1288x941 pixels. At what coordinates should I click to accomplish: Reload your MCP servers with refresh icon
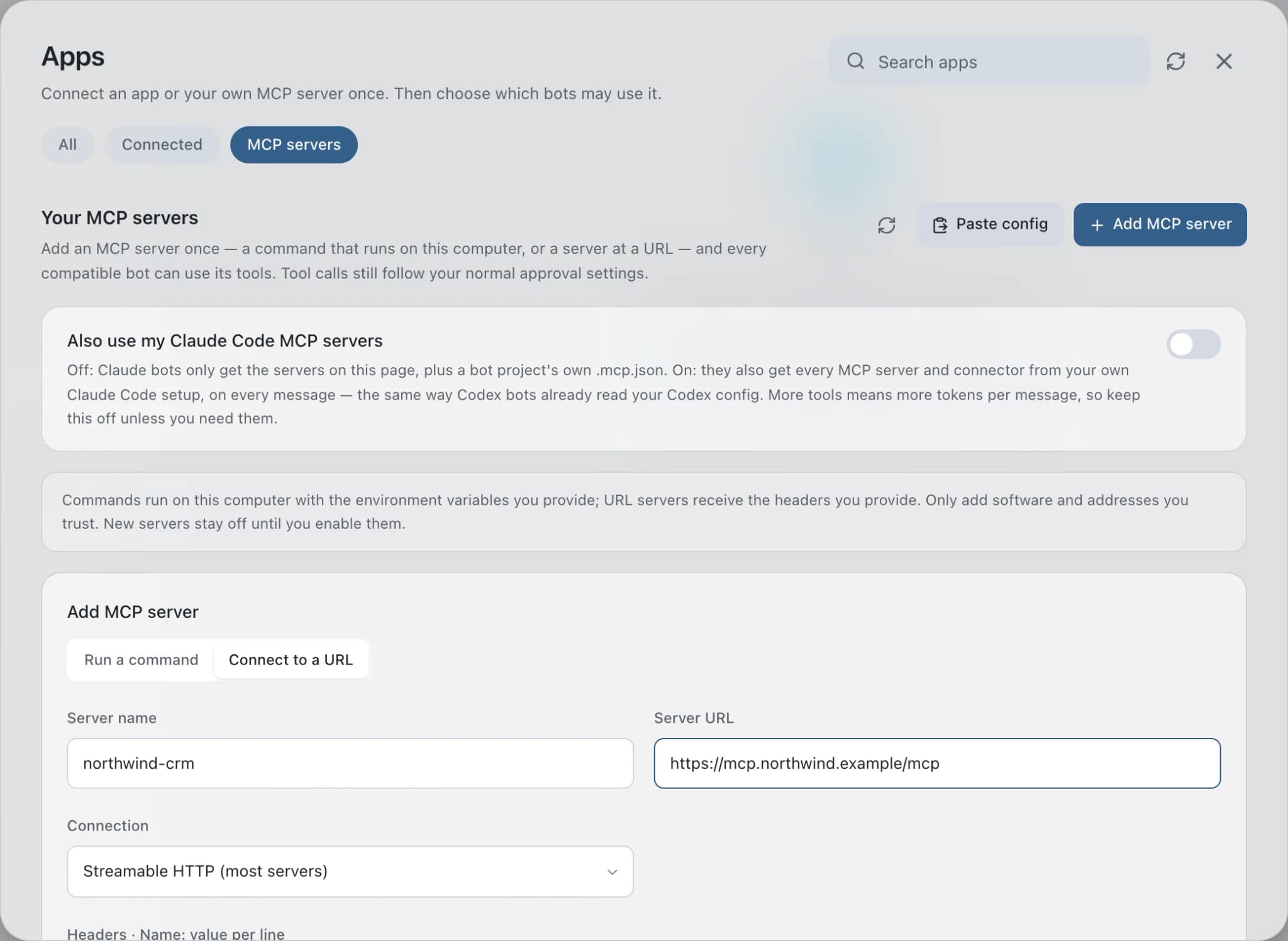tap(886, 225)
